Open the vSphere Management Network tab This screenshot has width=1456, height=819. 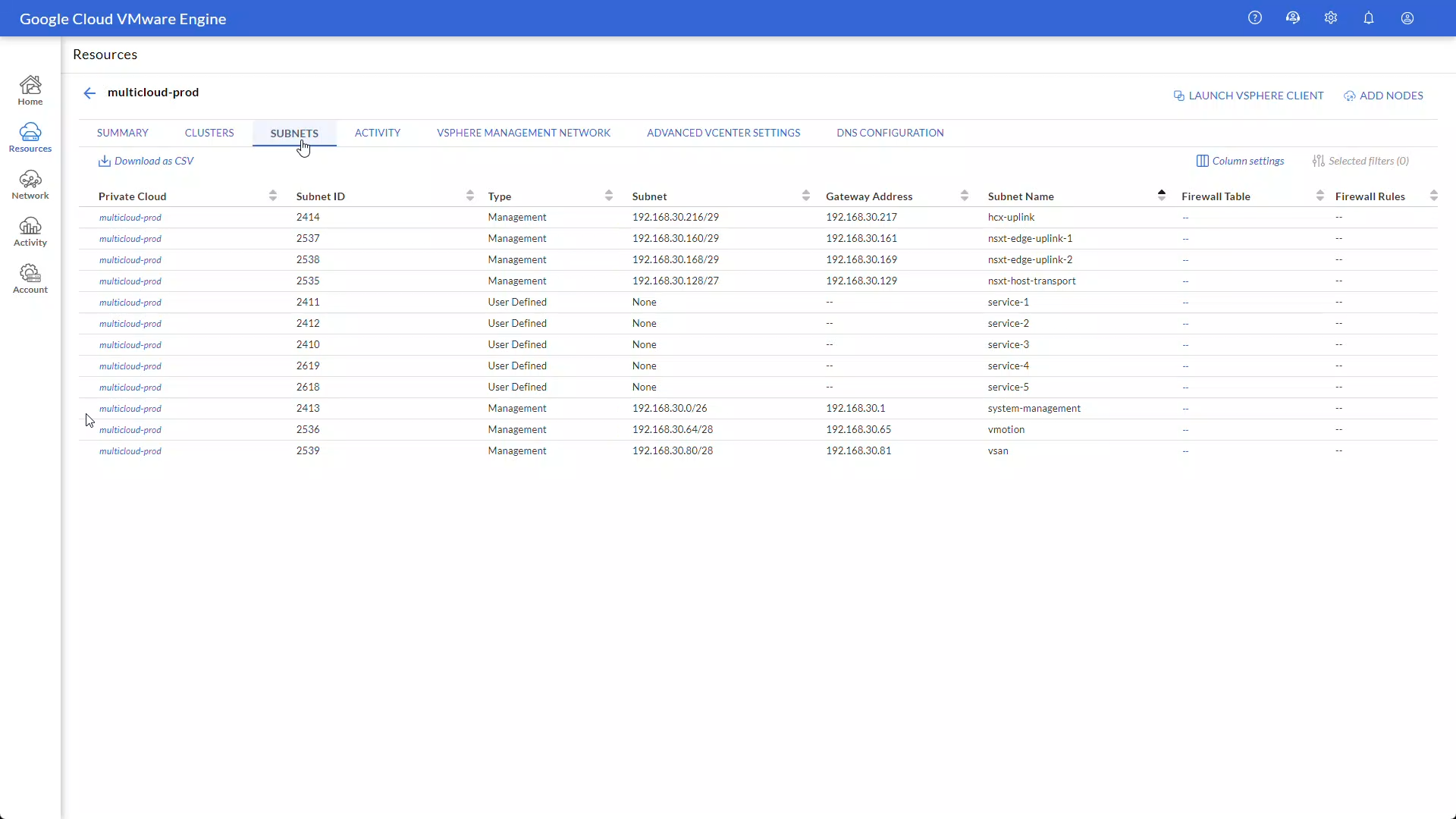click(523, 133)
